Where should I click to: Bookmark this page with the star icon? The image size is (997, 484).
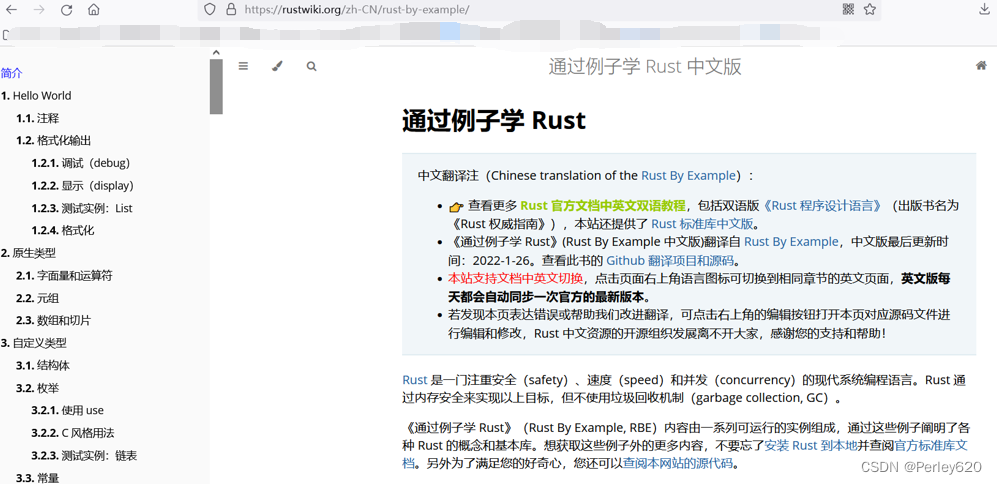click(x=870, y=9)
